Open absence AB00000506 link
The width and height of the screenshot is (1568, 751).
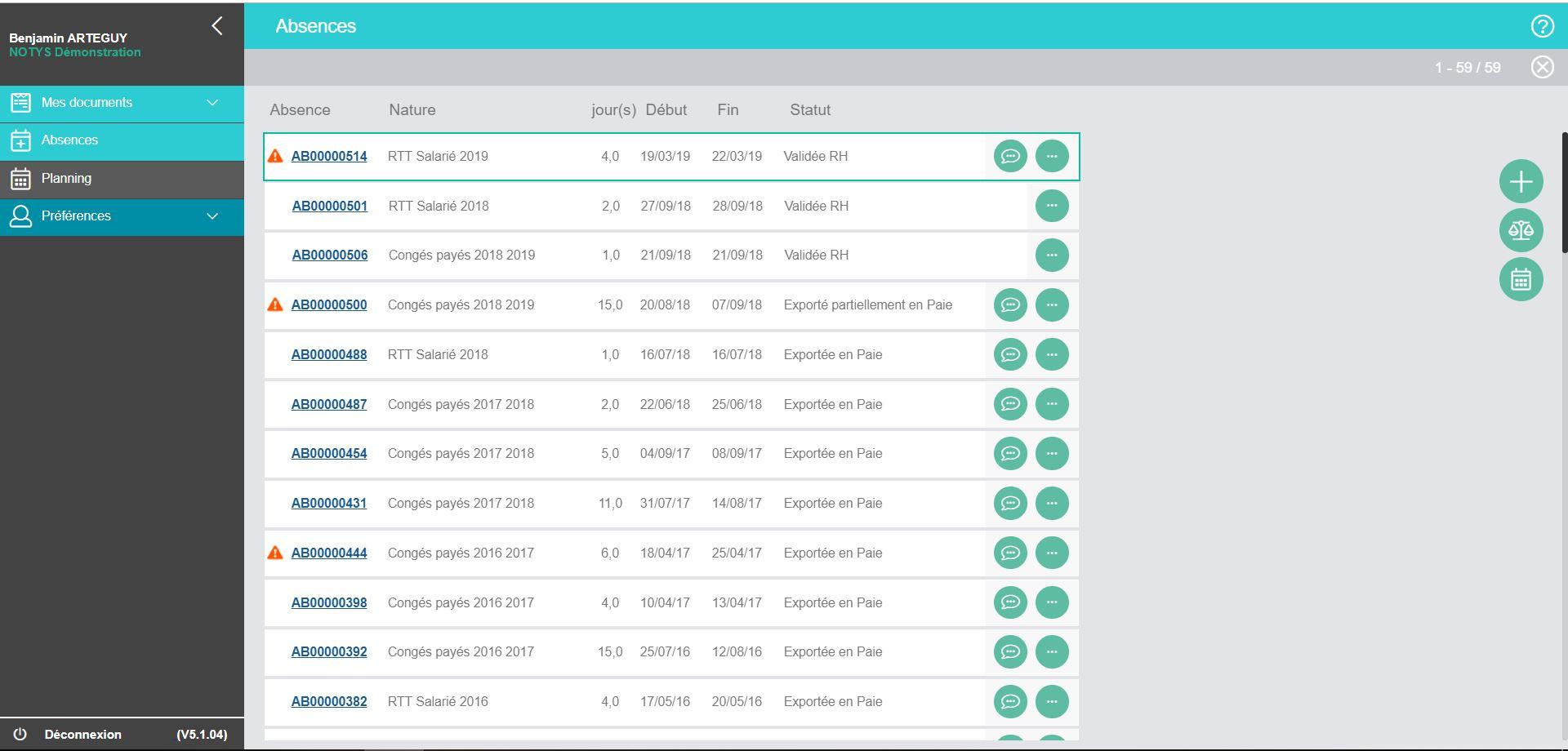[x=329, y=255]
